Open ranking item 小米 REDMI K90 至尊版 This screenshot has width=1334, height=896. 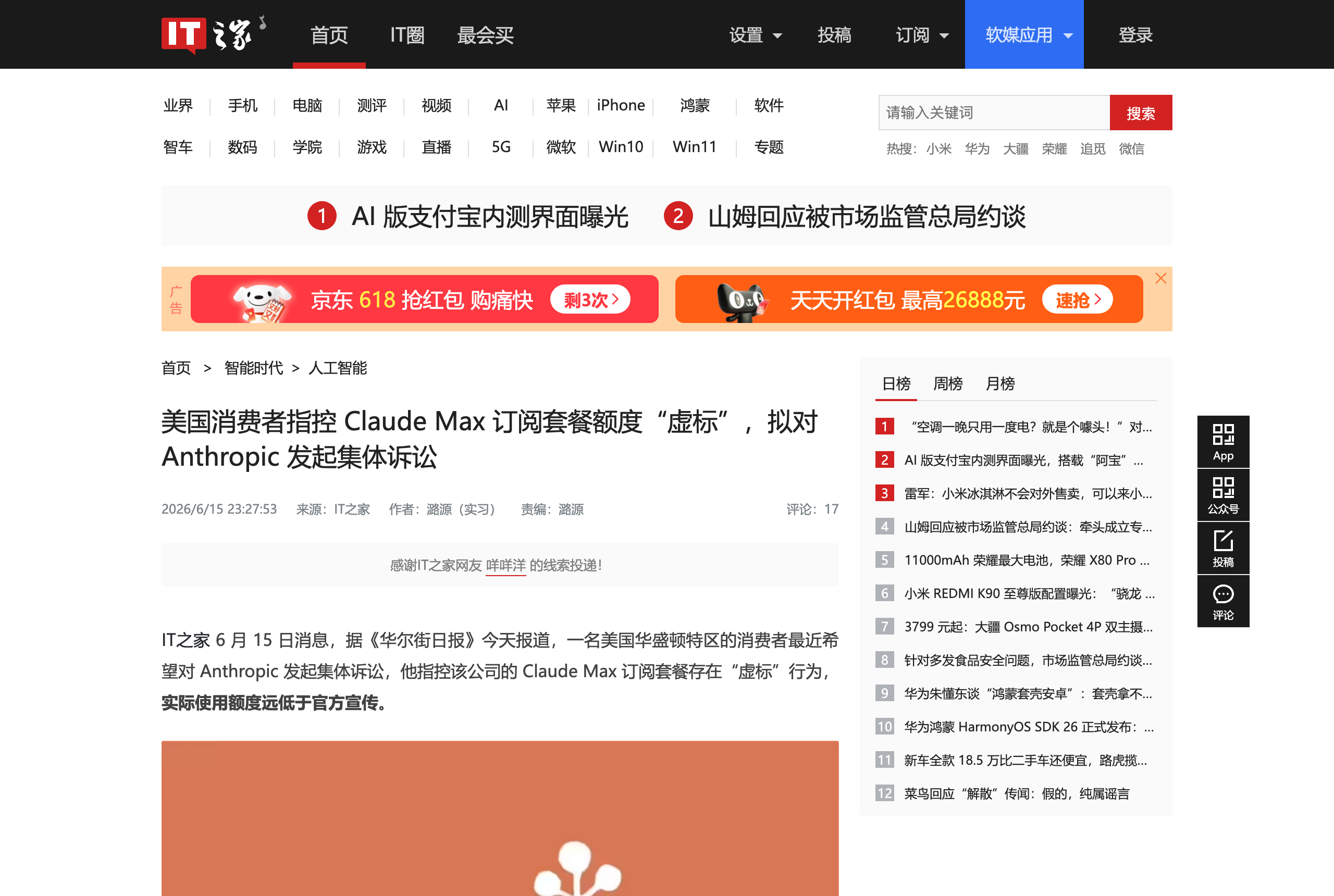(x=1029, y=593)
